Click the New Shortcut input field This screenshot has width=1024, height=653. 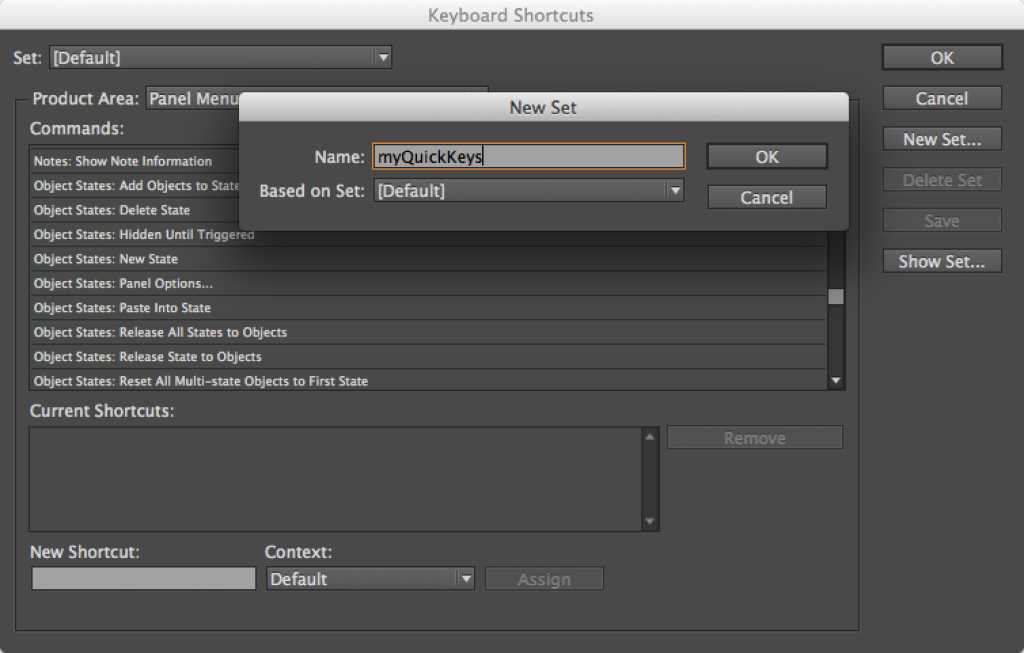point(143,579)
